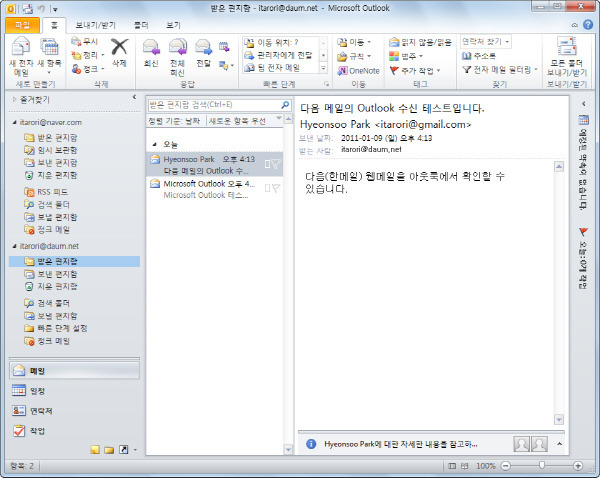Open Outlook help question mark
Viewport: 600px width, 478px height.
pyautogui.click(x=588, y=25)
